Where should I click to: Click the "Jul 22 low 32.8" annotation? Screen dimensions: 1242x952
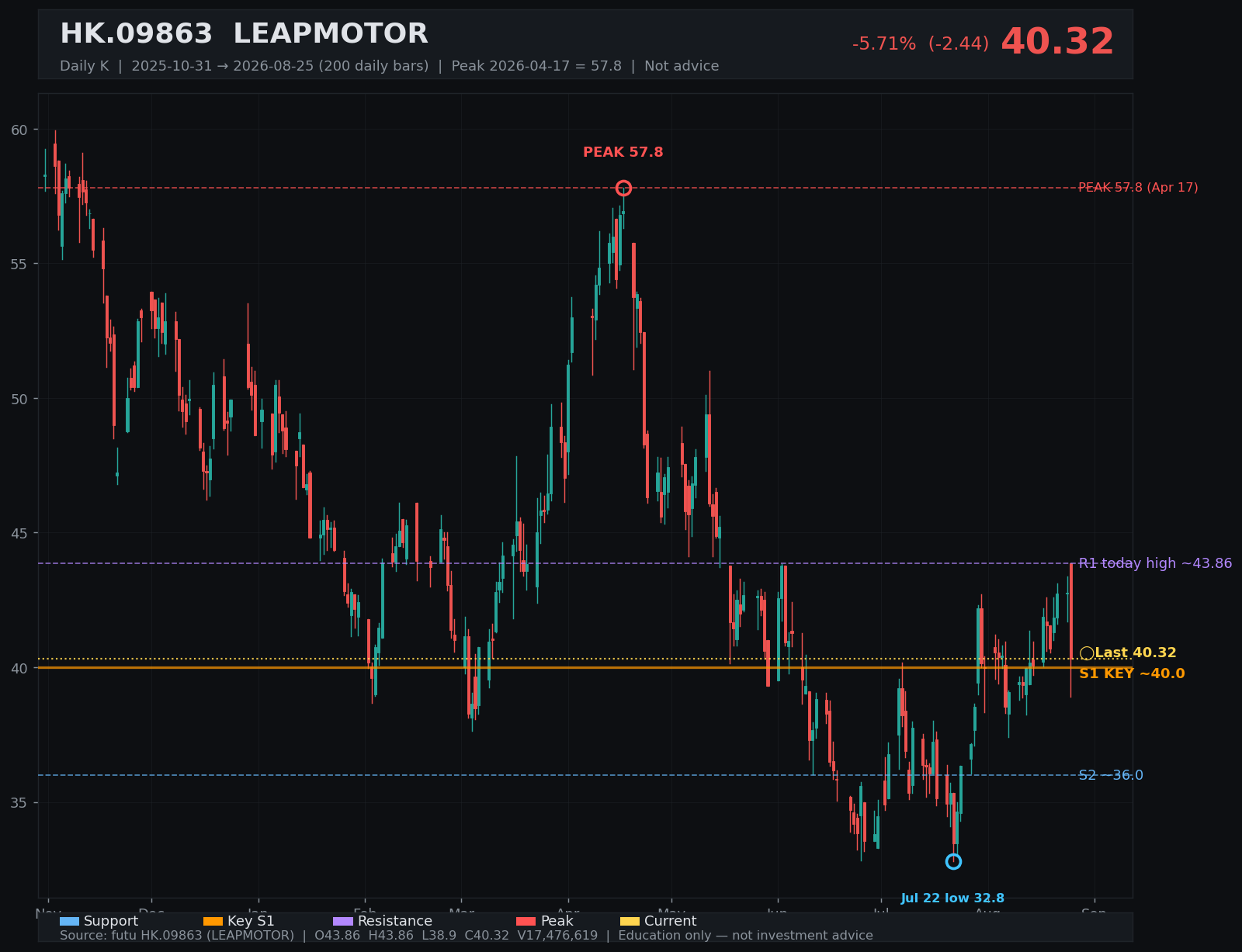[952, 898]
